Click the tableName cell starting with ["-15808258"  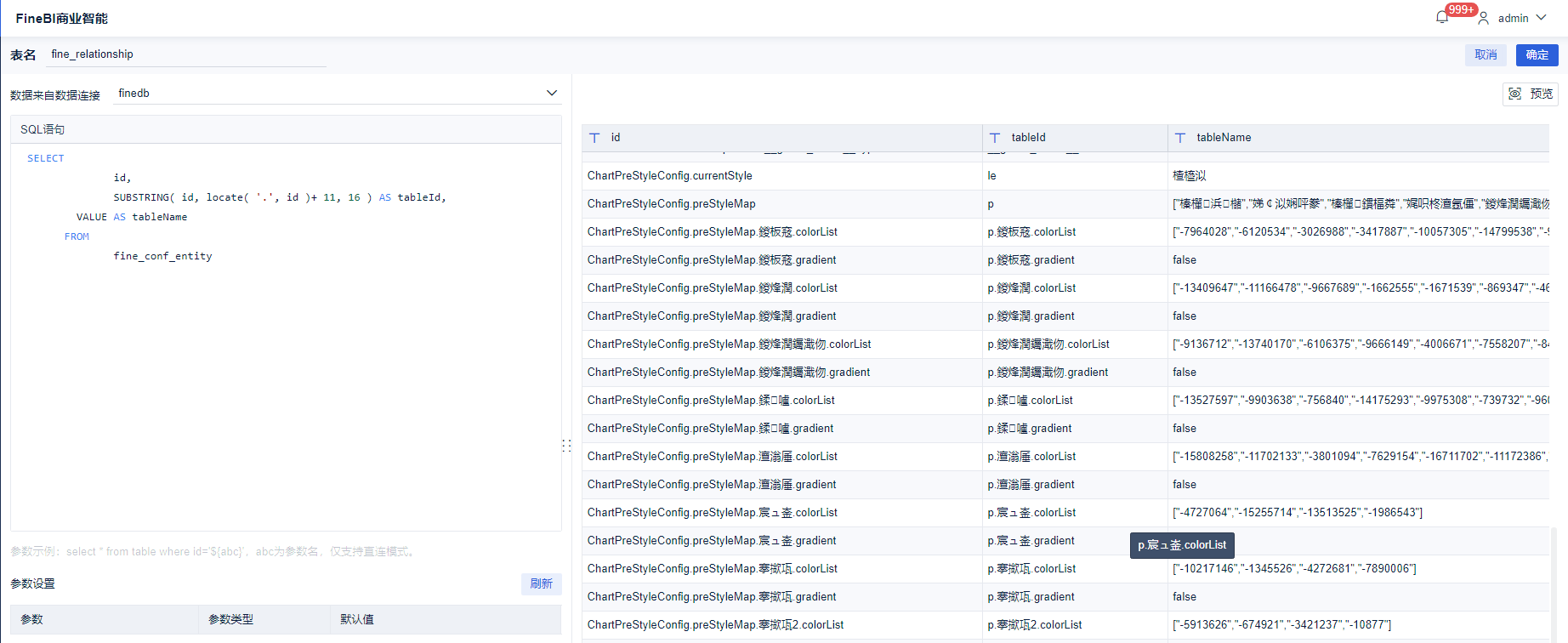(1359, 457)
